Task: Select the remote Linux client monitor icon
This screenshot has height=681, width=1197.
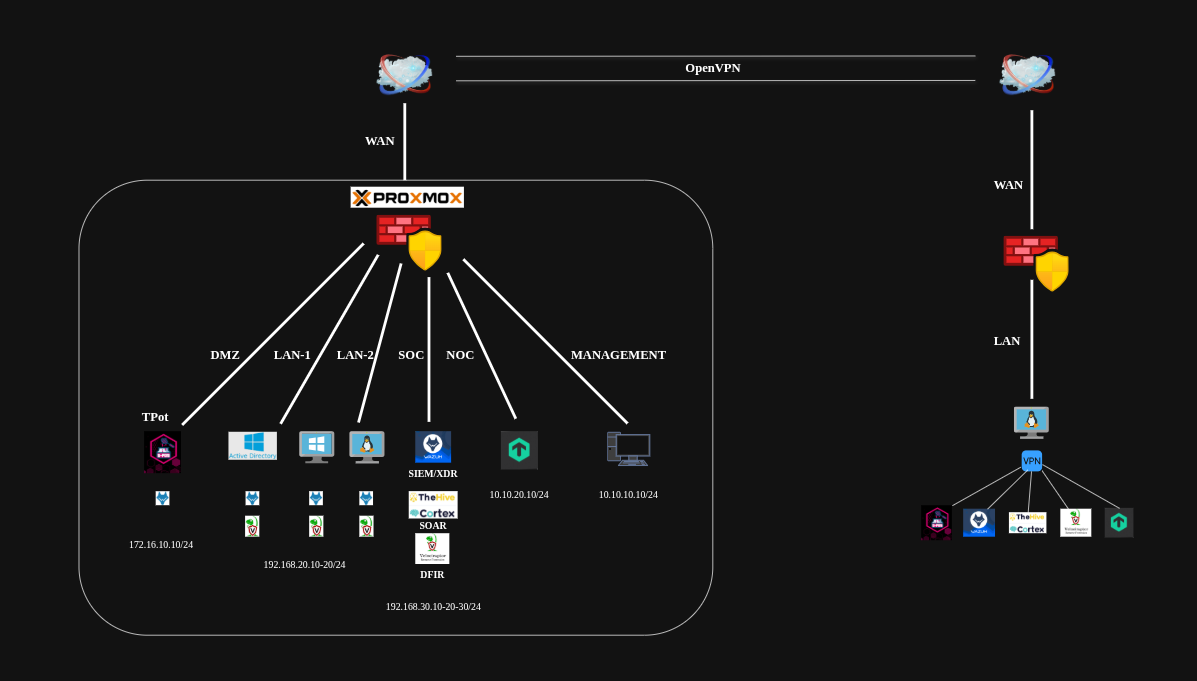Action: [x=1031, y=422]
